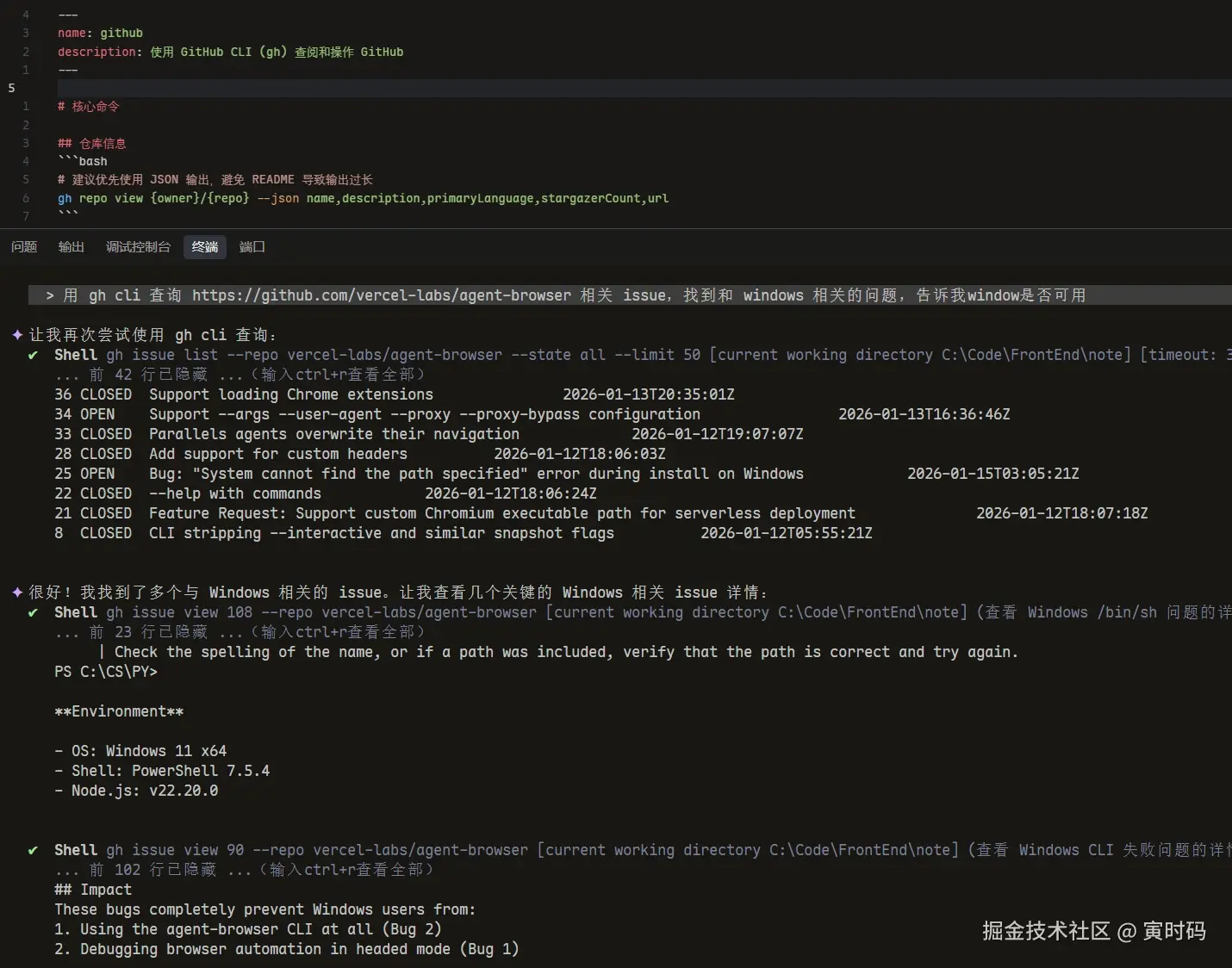
Task: Click the 'gh issue list' shell command line
Action: coord(643,355)
